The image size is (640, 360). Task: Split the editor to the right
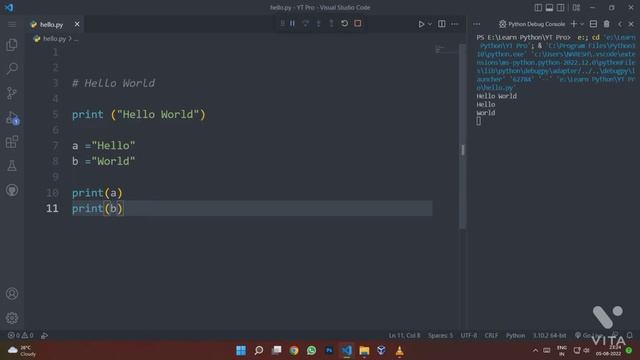pyautogui.click(x=442, y=24)
